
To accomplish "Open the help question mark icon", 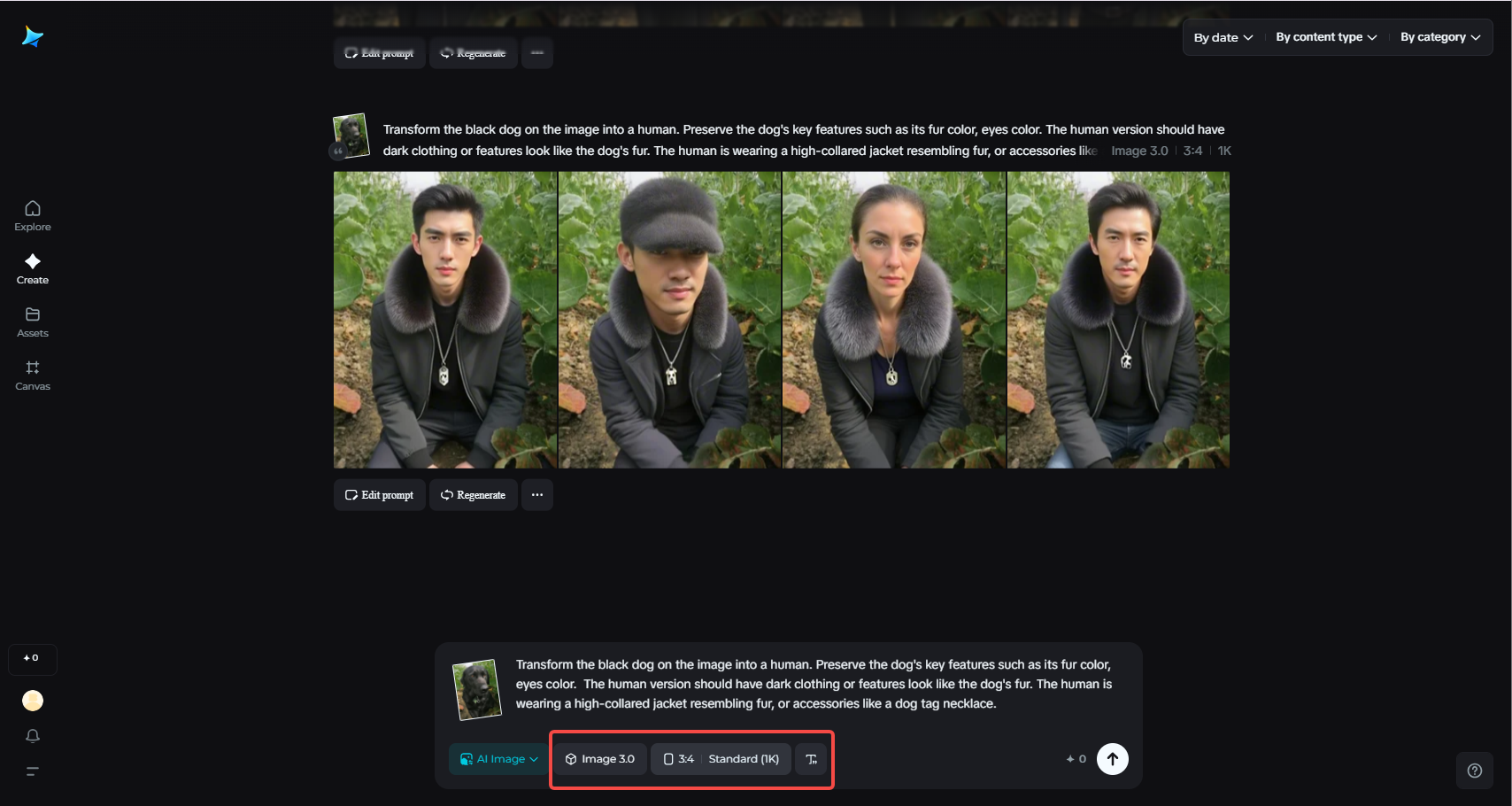I will (1475, 771).
